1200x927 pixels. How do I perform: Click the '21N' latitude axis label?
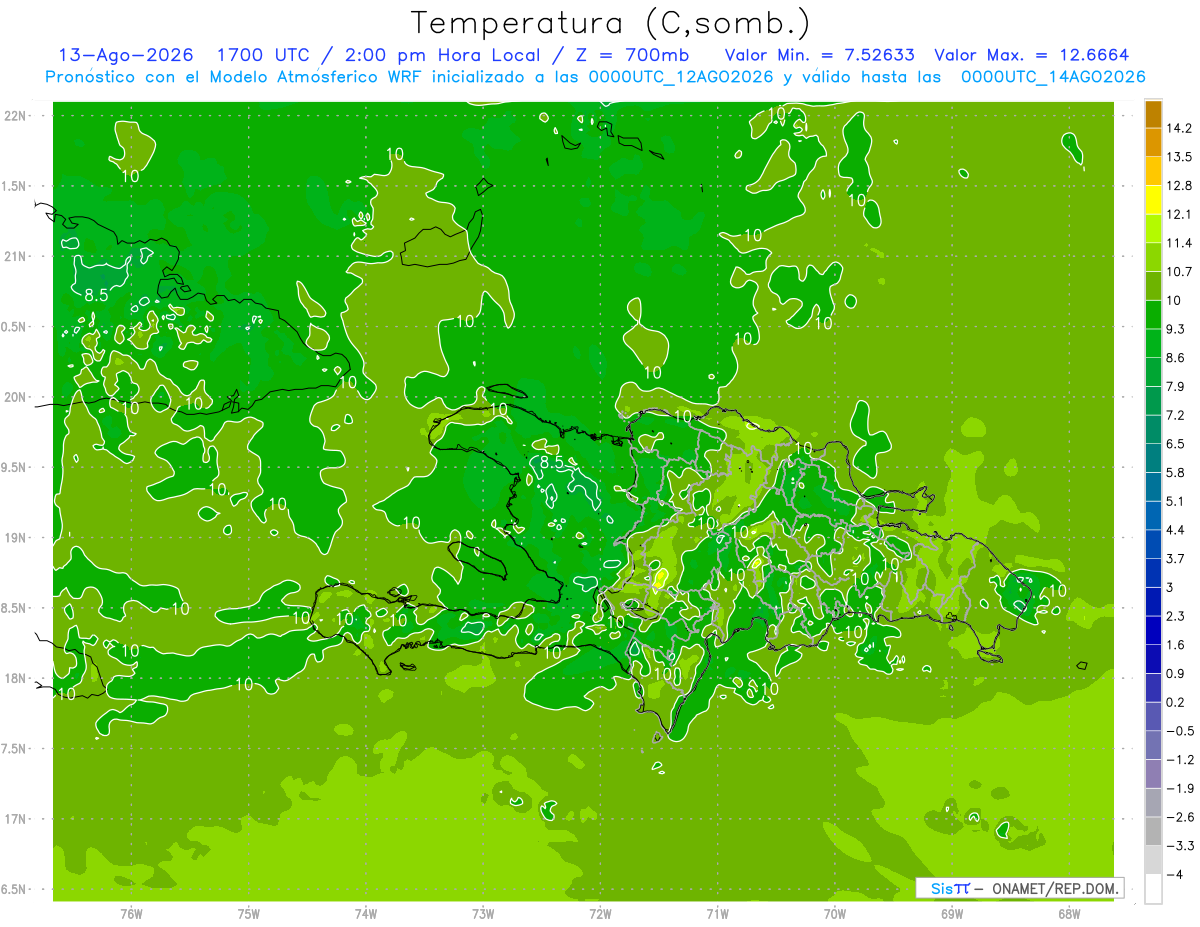pos(17,256)
